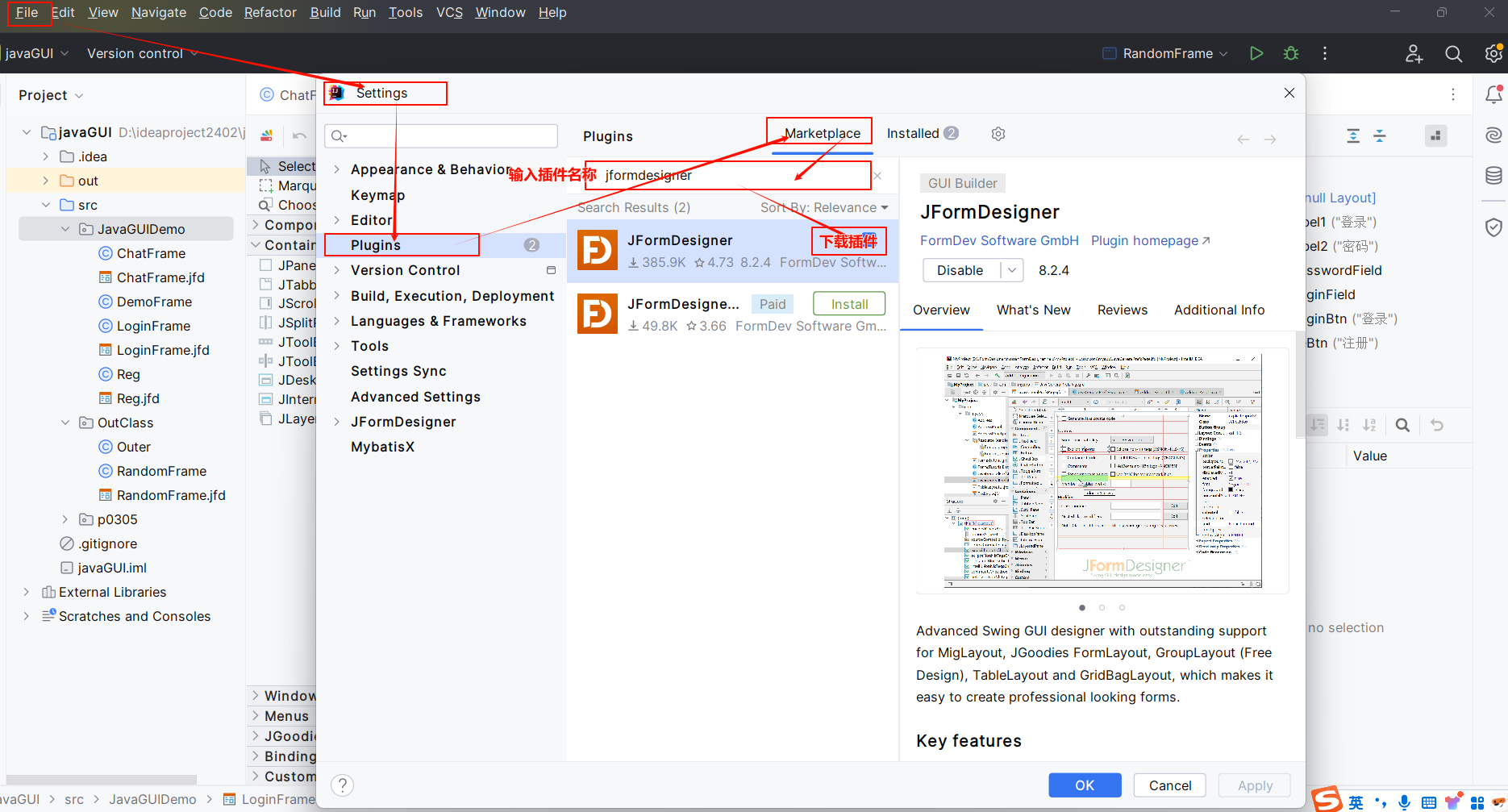
Task: Run the RandomFrame configuration
Action: 1256,53
